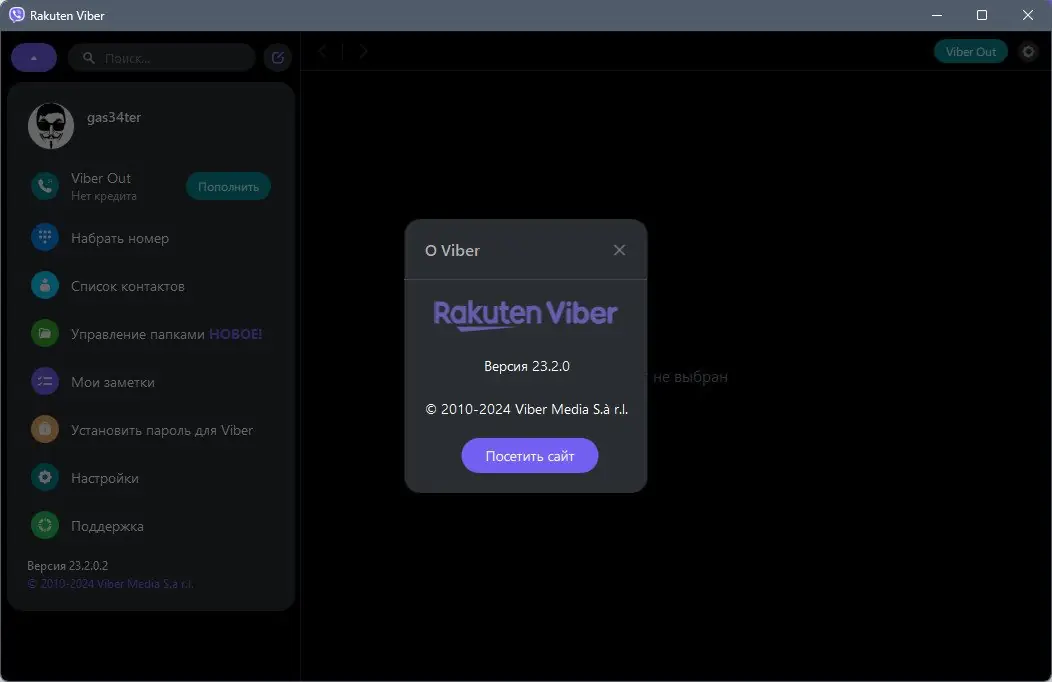
Task: Click the dial pad icon
Action: click(45, 237)
